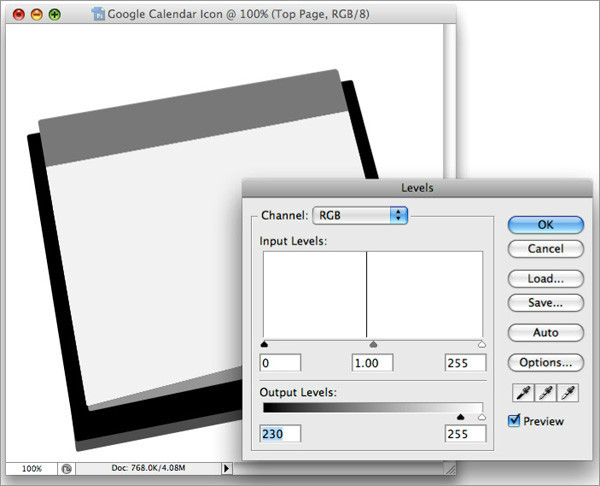Image resolution: width=600 pixels, height=486 pixels.
Task: Click OK to apply Levels
Action: coord(545,225)
